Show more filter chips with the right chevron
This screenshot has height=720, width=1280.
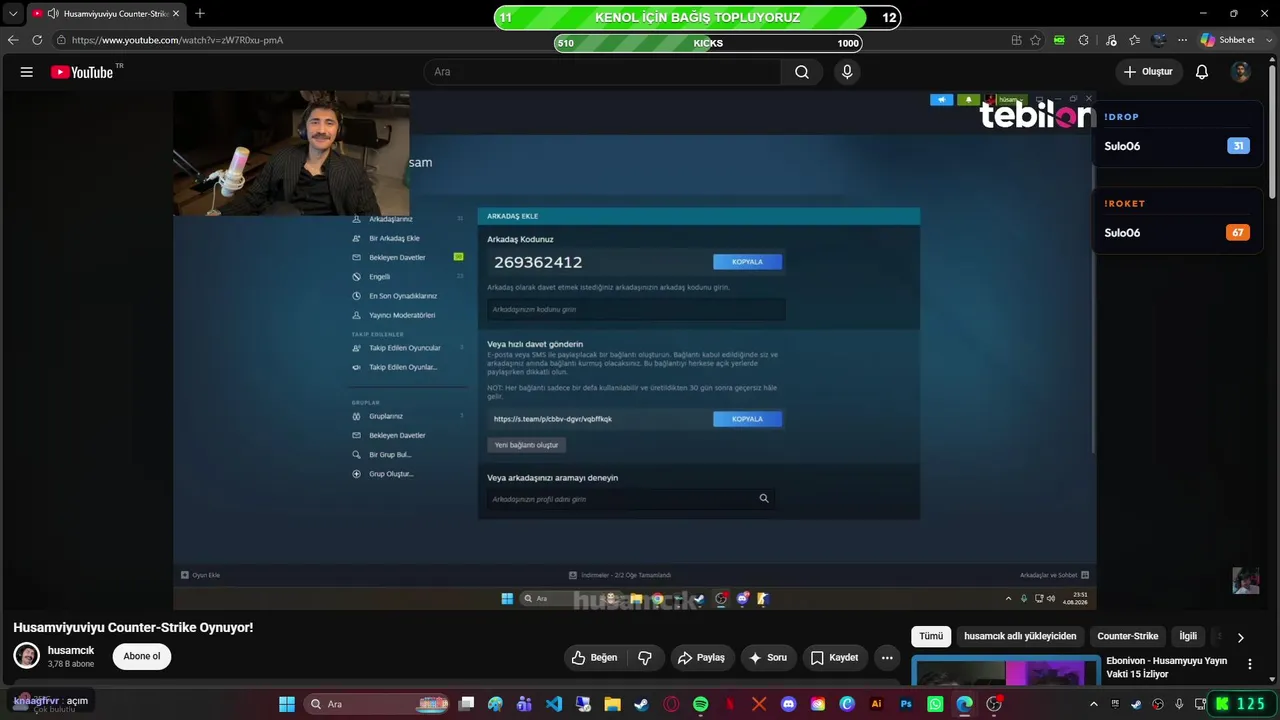coord(1240,637)
